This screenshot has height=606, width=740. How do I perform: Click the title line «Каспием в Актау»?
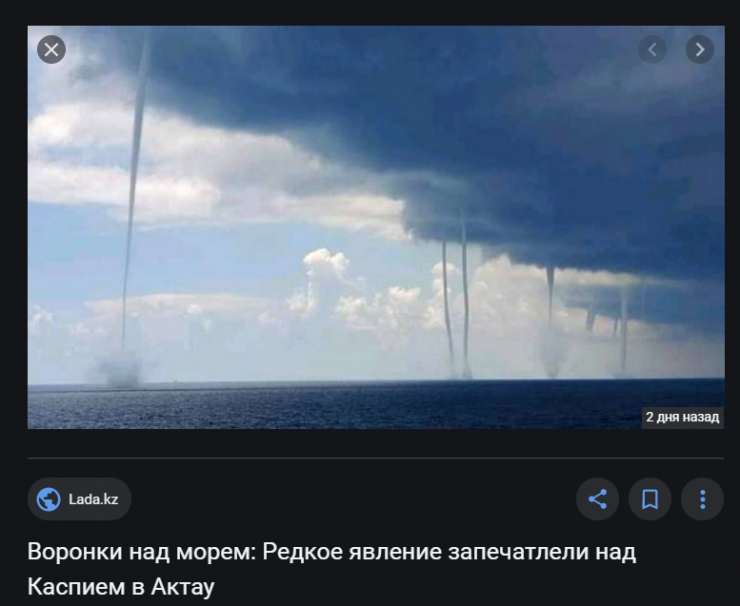tap(121, 587)
